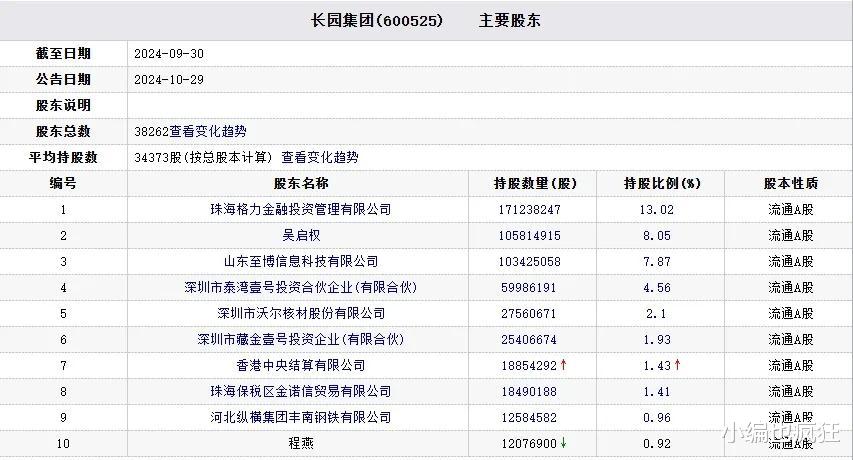Click holding ratio 1.93
Screen dimensions: 853x460
tap(657, 340)
